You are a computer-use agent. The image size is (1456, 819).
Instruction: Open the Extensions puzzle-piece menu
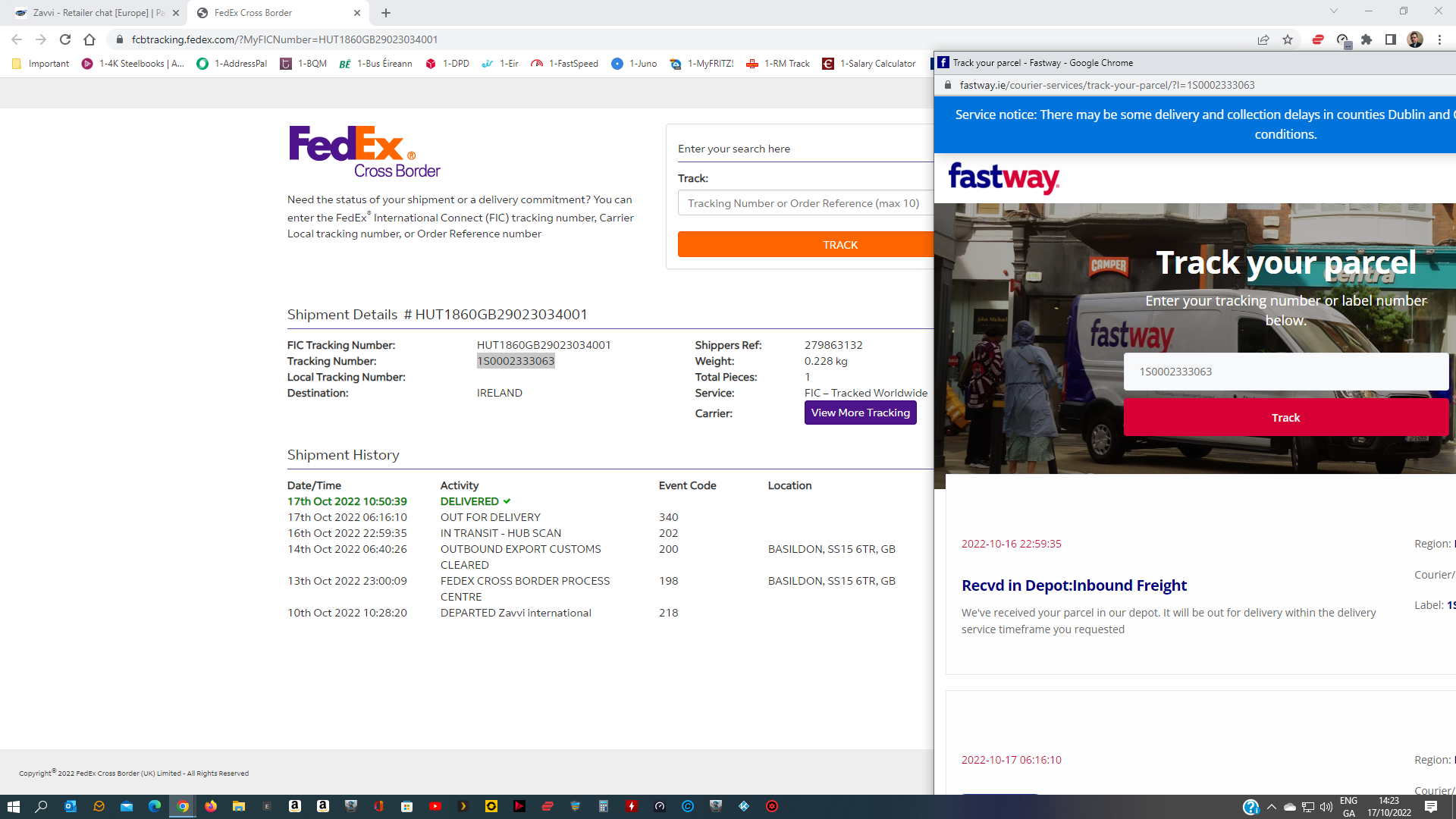coord(1367,39)
